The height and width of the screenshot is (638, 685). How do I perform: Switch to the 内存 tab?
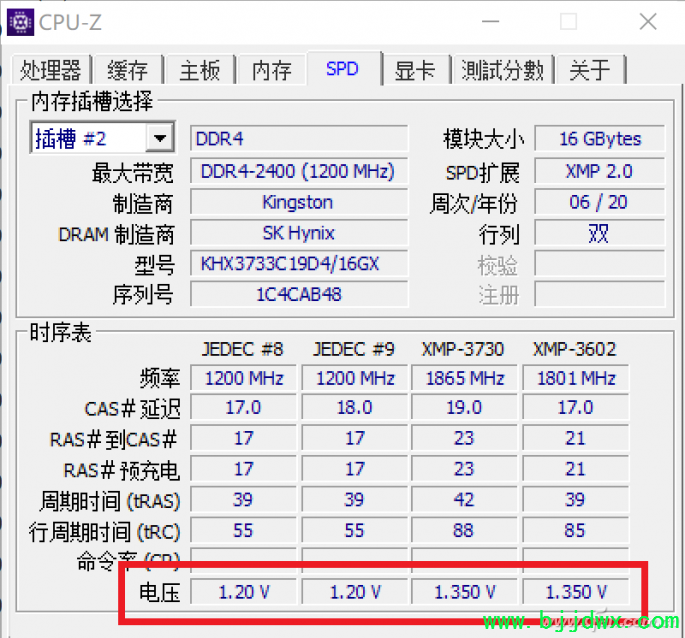(x=272, y=70)
